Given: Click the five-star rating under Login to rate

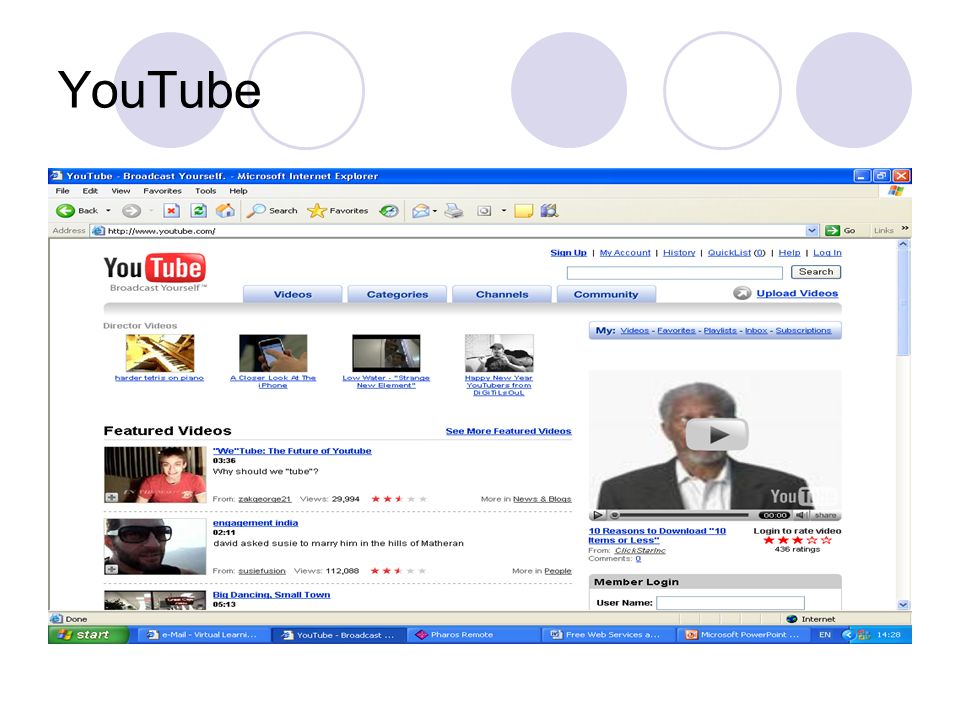Looking at the screenshot, I should coord(797,540).
